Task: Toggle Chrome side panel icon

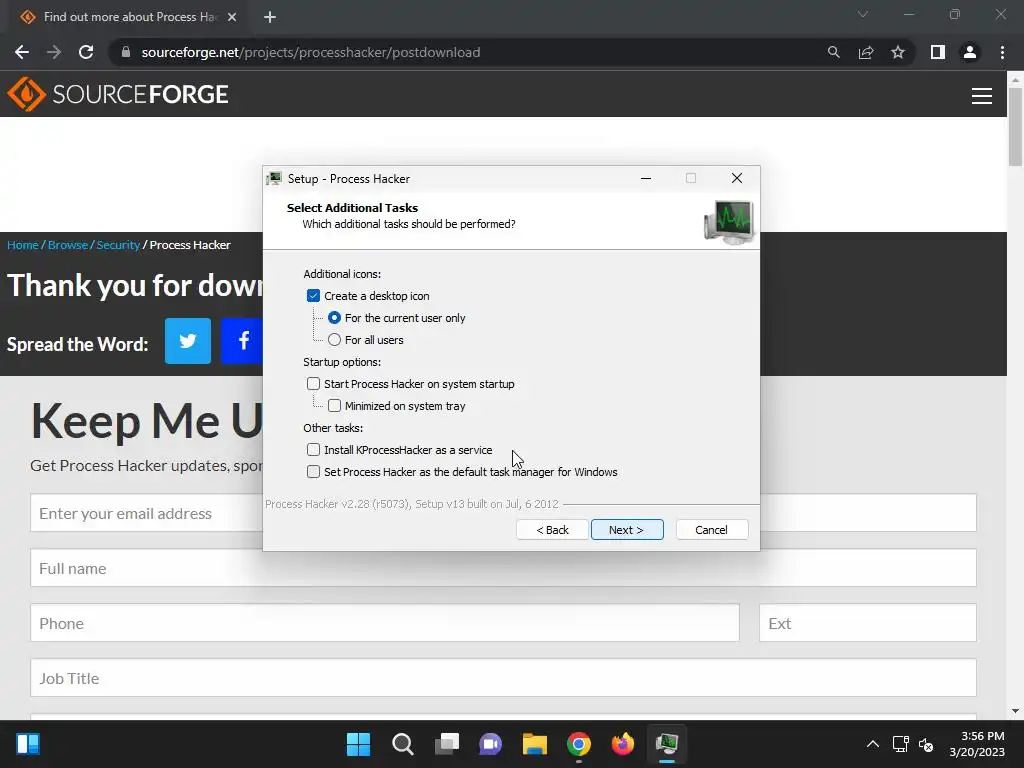Action: (938, 52)
